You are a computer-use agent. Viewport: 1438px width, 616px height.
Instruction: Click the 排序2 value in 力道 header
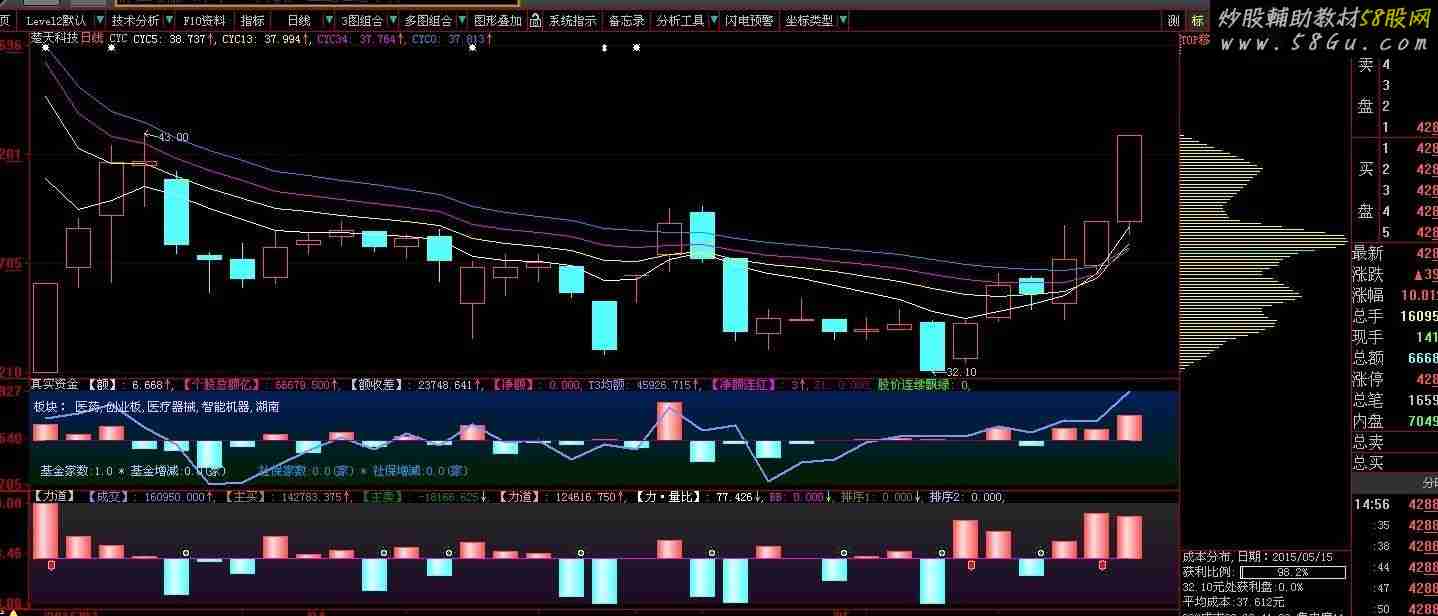click(966, 496)
